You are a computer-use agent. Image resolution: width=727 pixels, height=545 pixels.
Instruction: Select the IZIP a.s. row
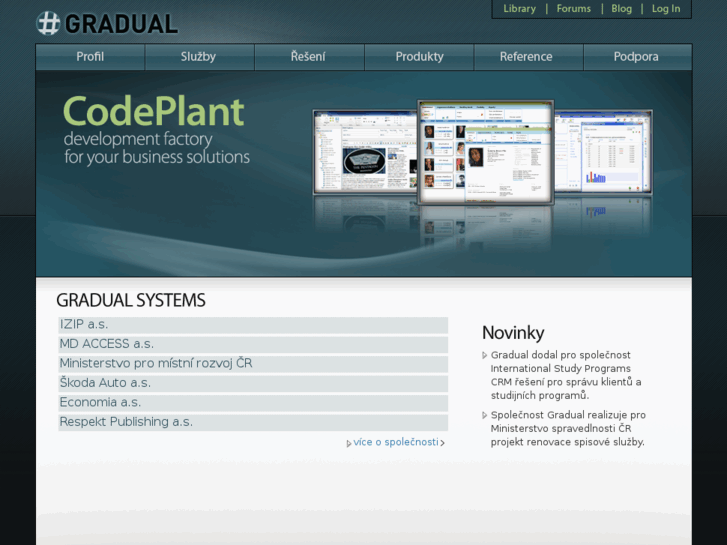pos(253,325)
